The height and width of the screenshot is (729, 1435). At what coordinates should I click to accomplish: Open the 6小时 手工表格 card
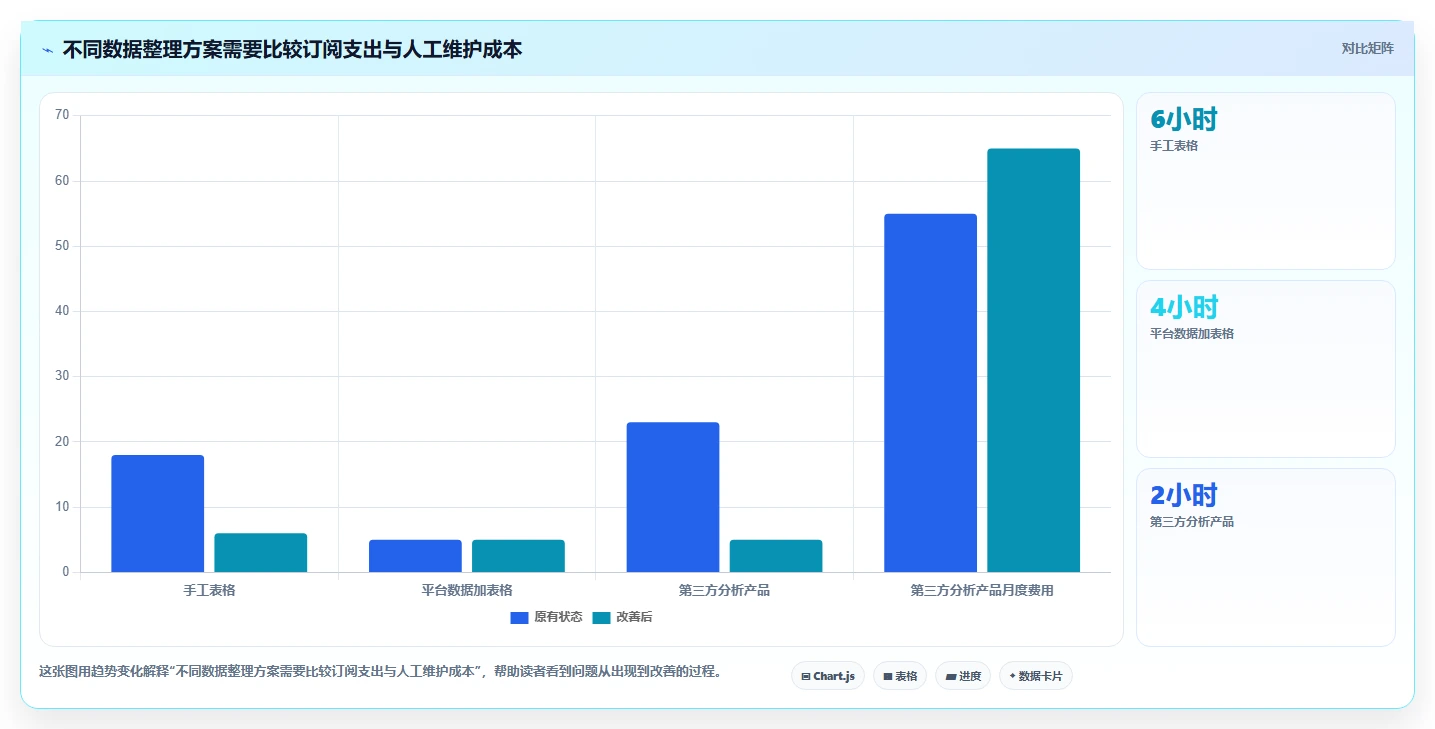[1265, 181]
